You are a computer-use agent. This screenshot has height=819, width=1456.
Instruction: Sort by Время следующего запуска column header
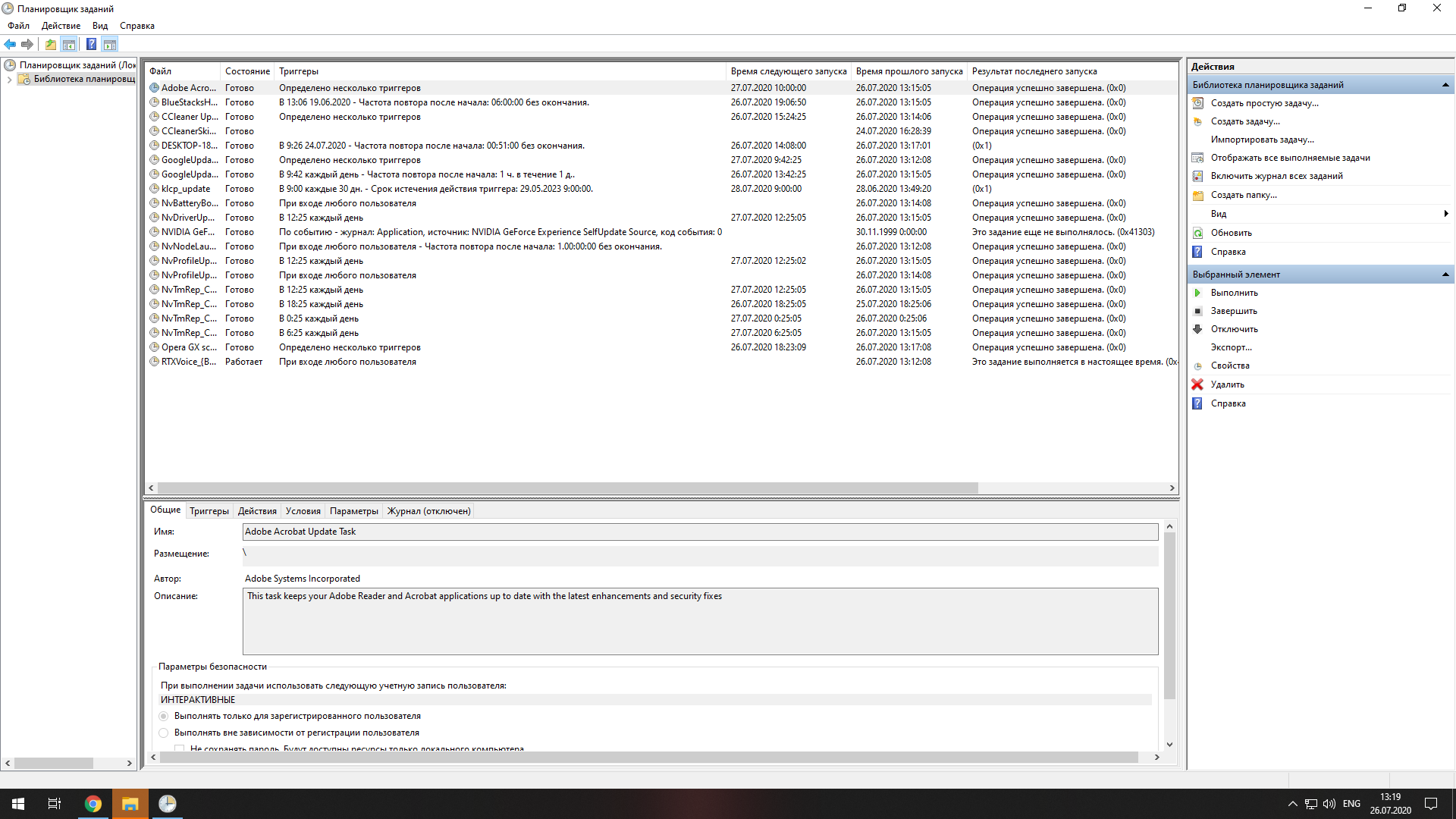(789, 71)
